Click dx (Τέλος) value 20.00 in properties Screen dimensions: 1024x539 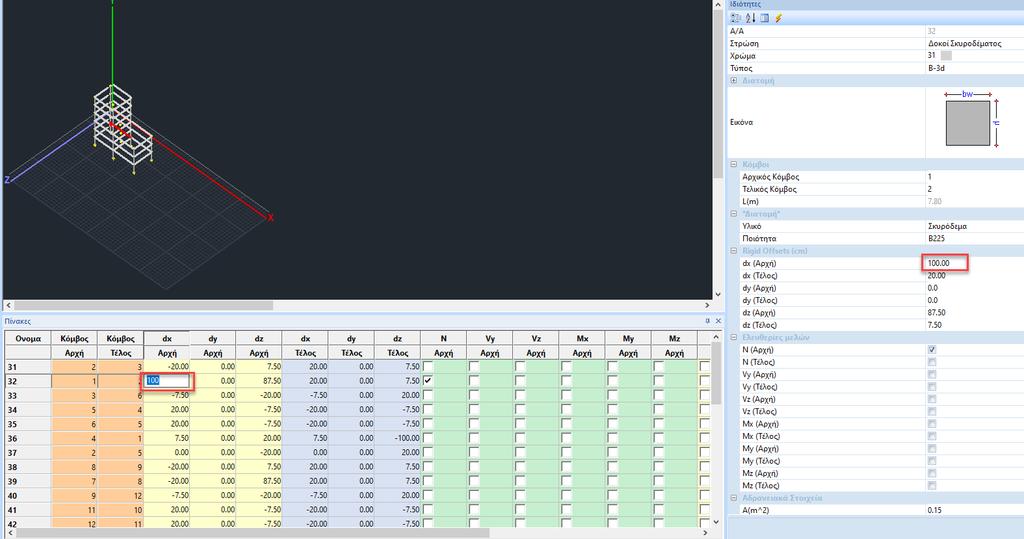click(x=936, y=276)
